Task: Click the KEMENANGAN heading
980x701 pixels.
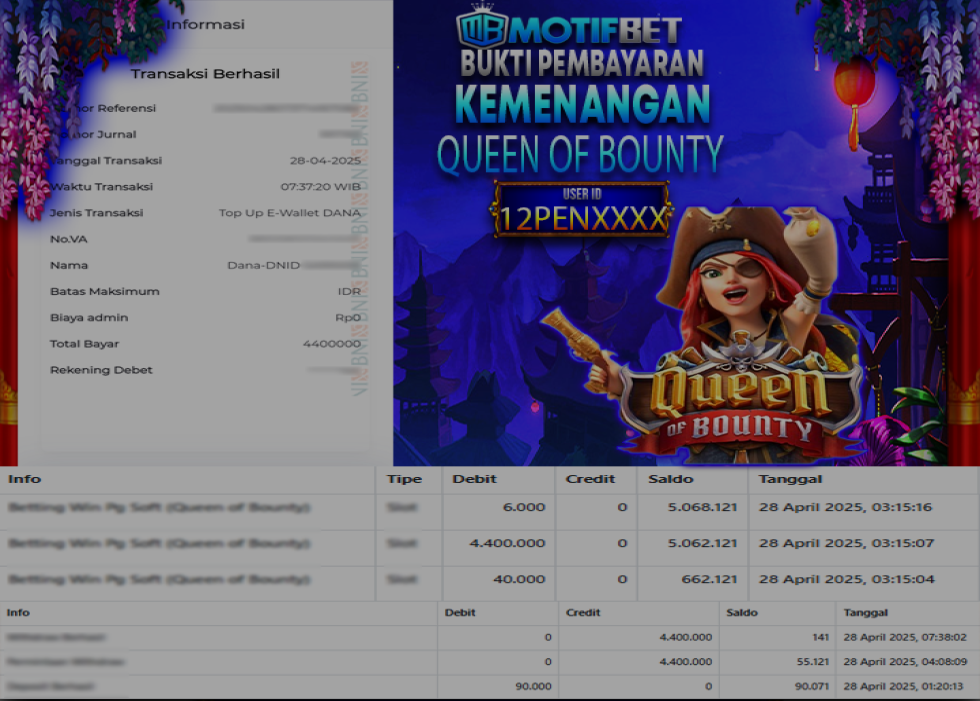Action: [582, 104]
